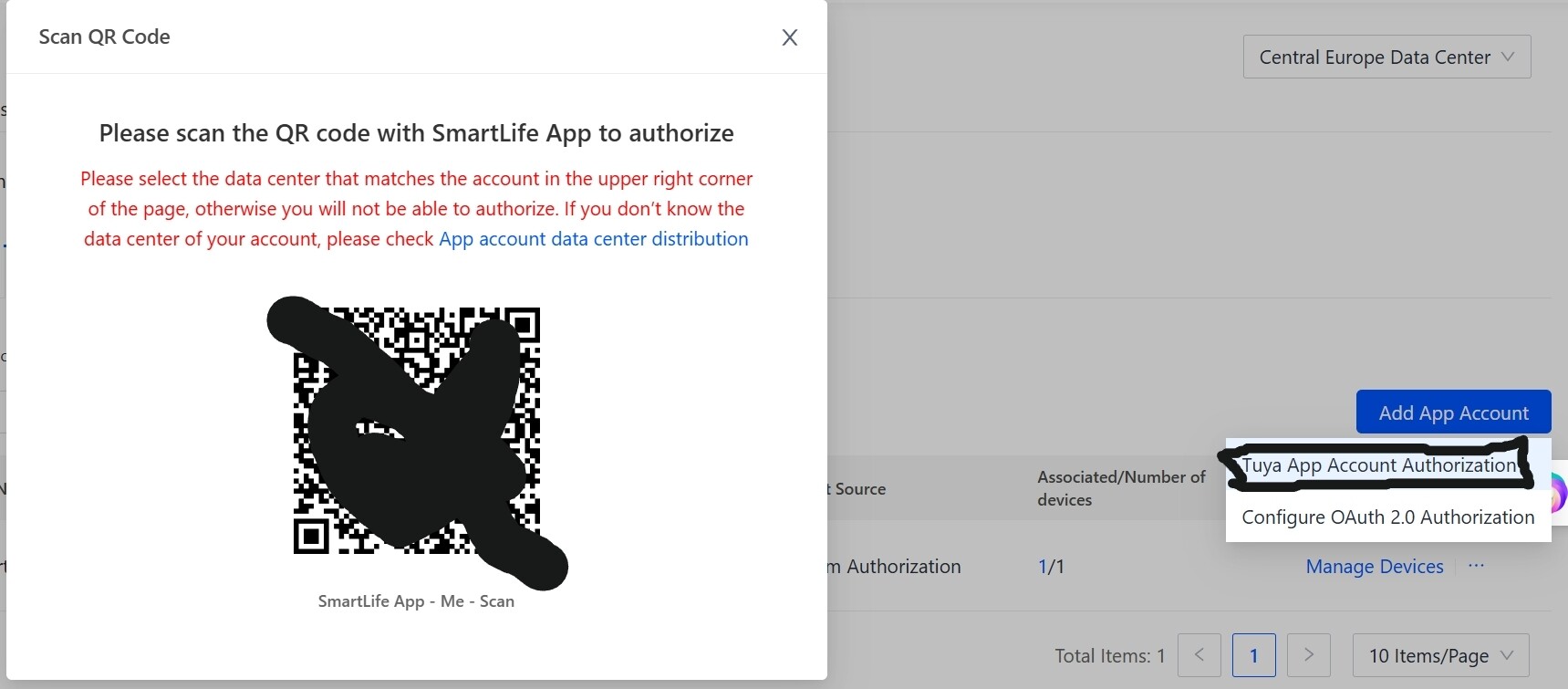
Task: Click the Source column header
Action: click(859, 489)
